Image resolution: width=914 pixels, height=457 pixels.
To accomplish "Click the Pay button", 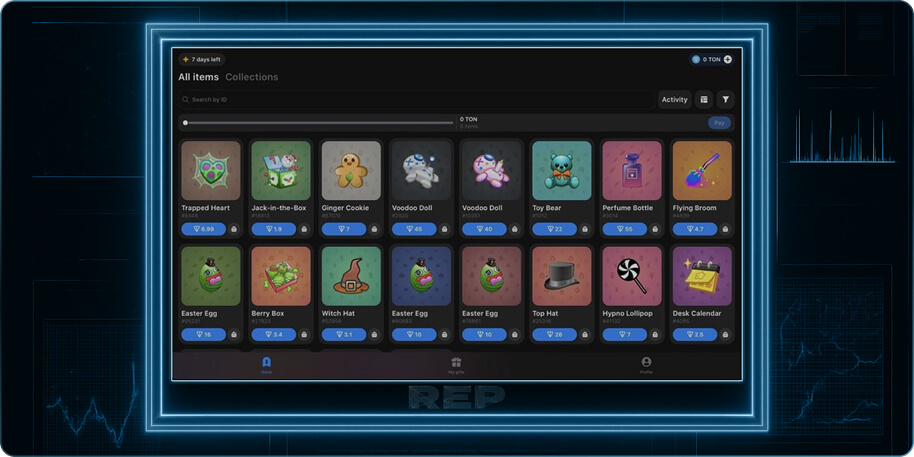I will (x=719, y=123).
